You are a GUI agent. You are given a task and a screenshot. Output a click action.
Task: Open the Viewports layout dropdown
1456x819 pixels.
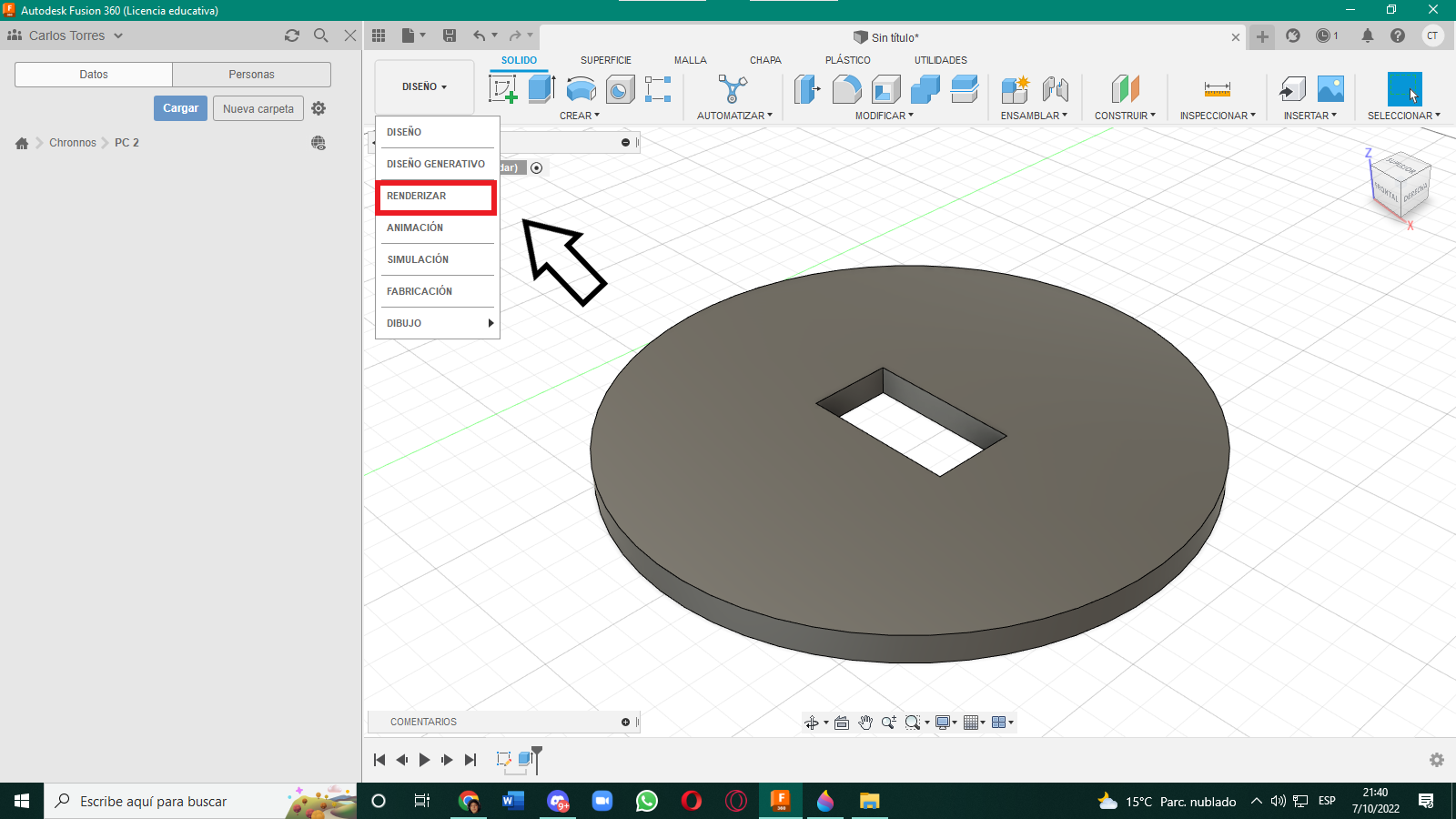point(1003,723)
